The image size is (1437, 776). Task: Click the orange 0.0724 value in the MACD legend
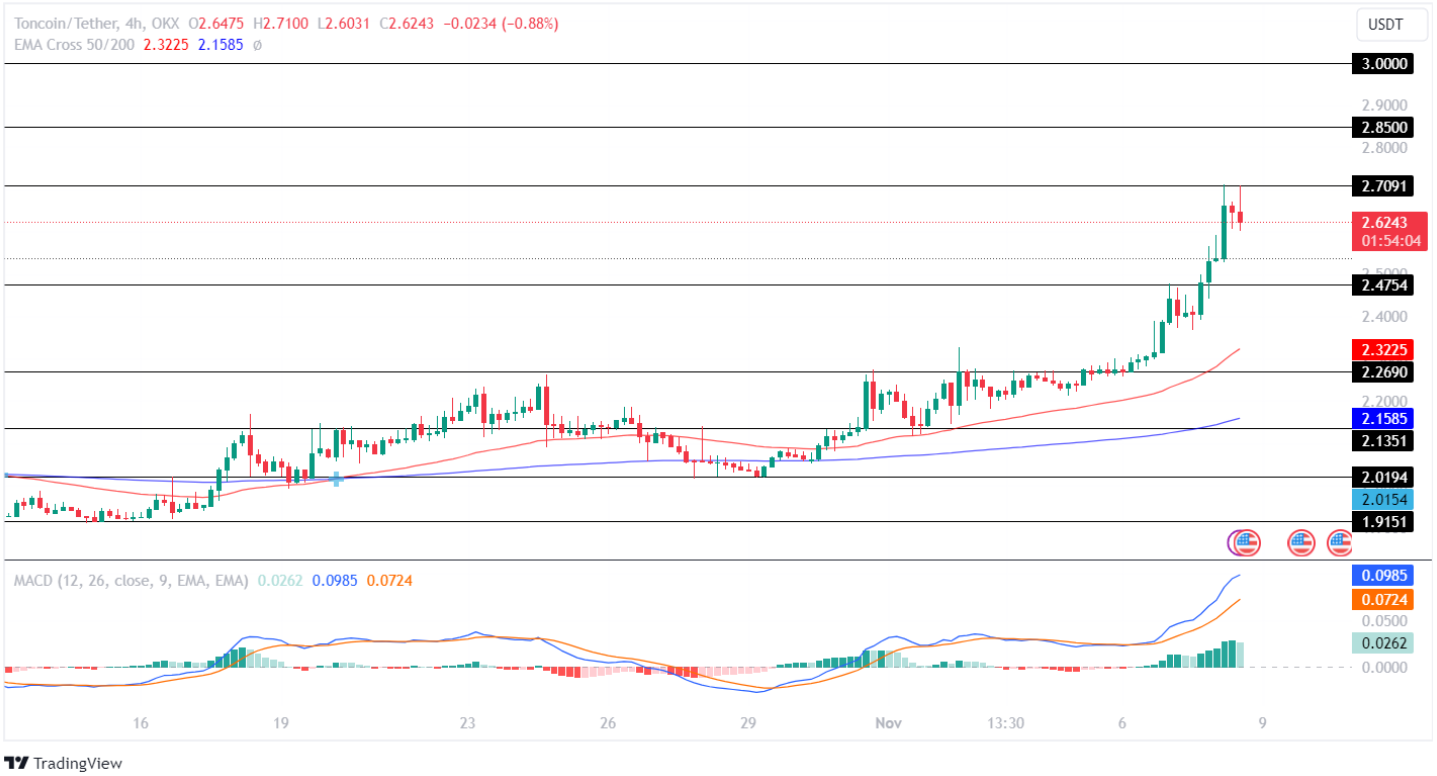click(x=389, y=580)
